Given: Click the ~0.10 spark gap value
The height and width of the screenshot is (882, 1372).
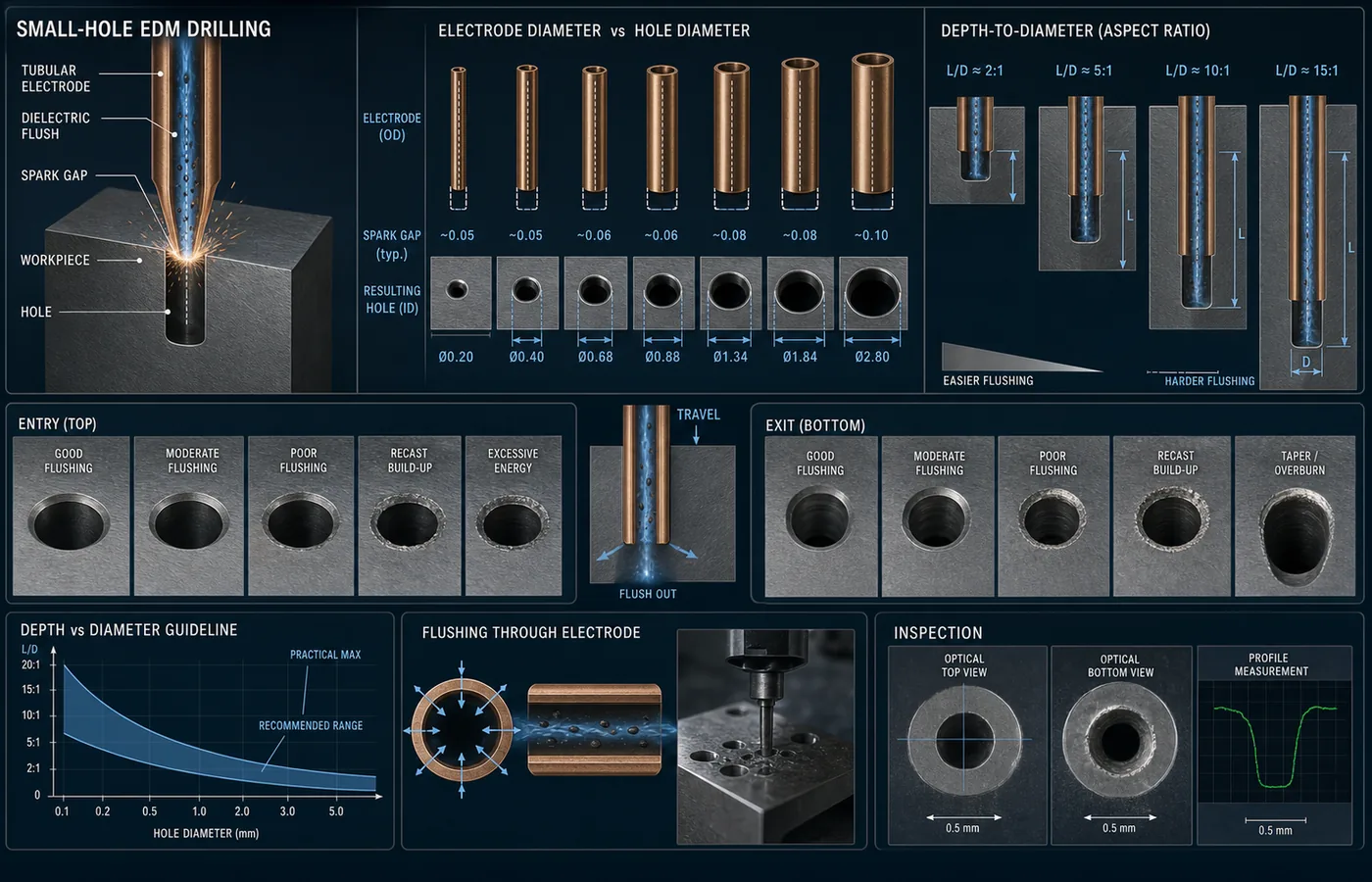Looking at the screenshot, I should click(x=870, y=235).
